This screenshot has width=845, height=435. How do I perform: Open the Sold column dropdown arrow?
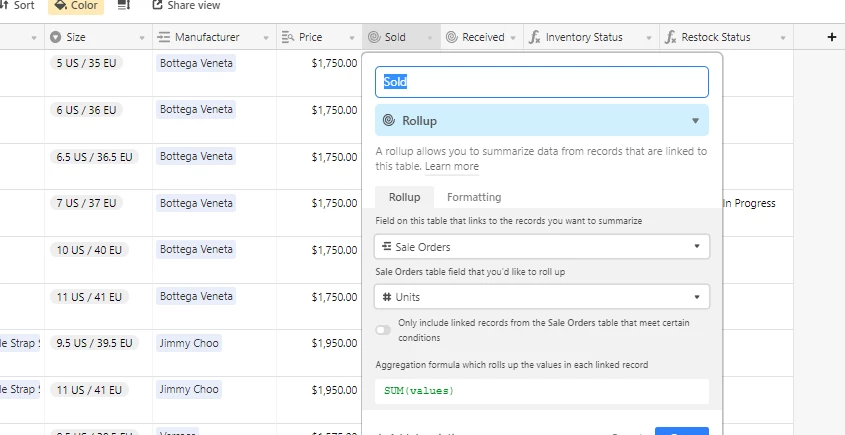(x=430, y=38)
